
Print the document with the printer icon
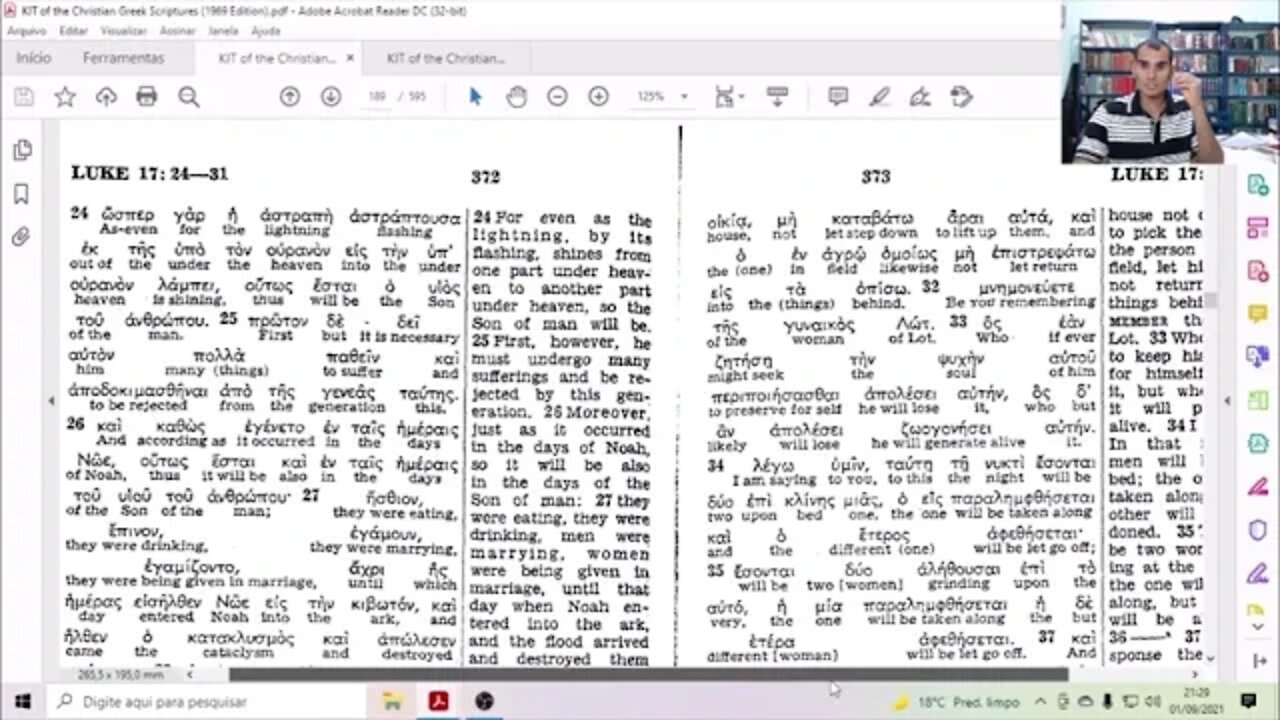click(147, 97)
